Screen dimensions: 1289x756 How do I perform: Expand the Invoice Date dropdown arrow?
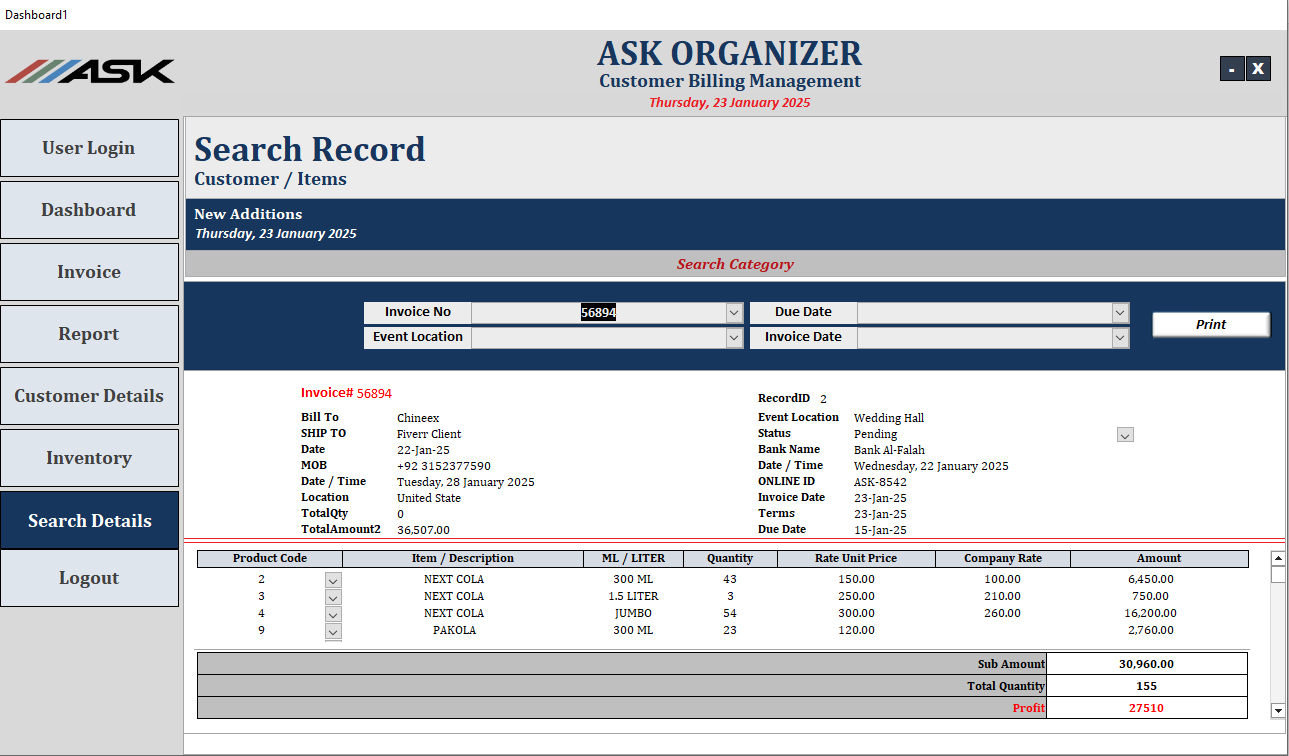point(1120,337)
